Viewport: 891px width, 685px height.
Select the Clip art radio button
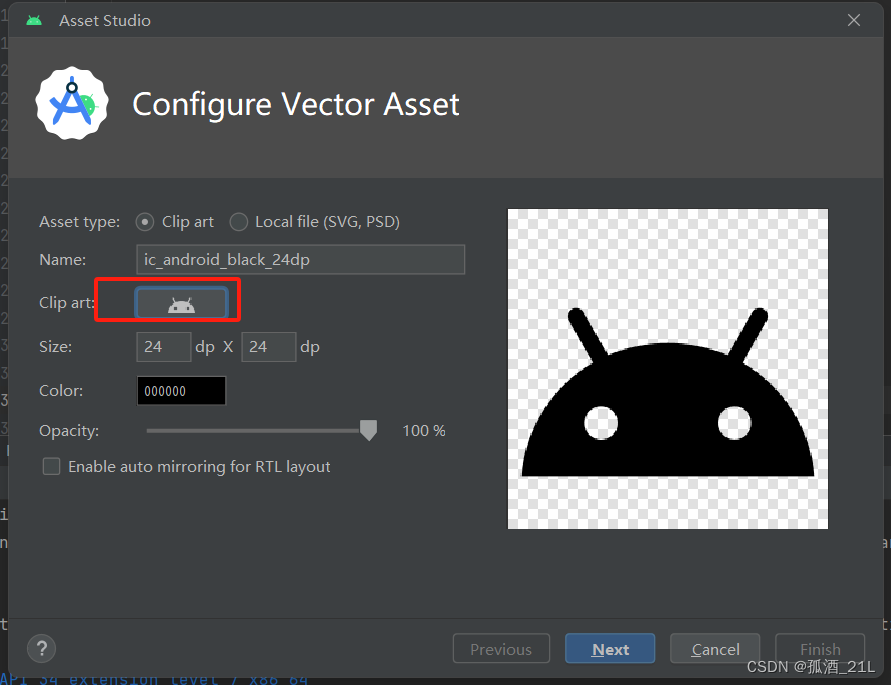[145, 222]
